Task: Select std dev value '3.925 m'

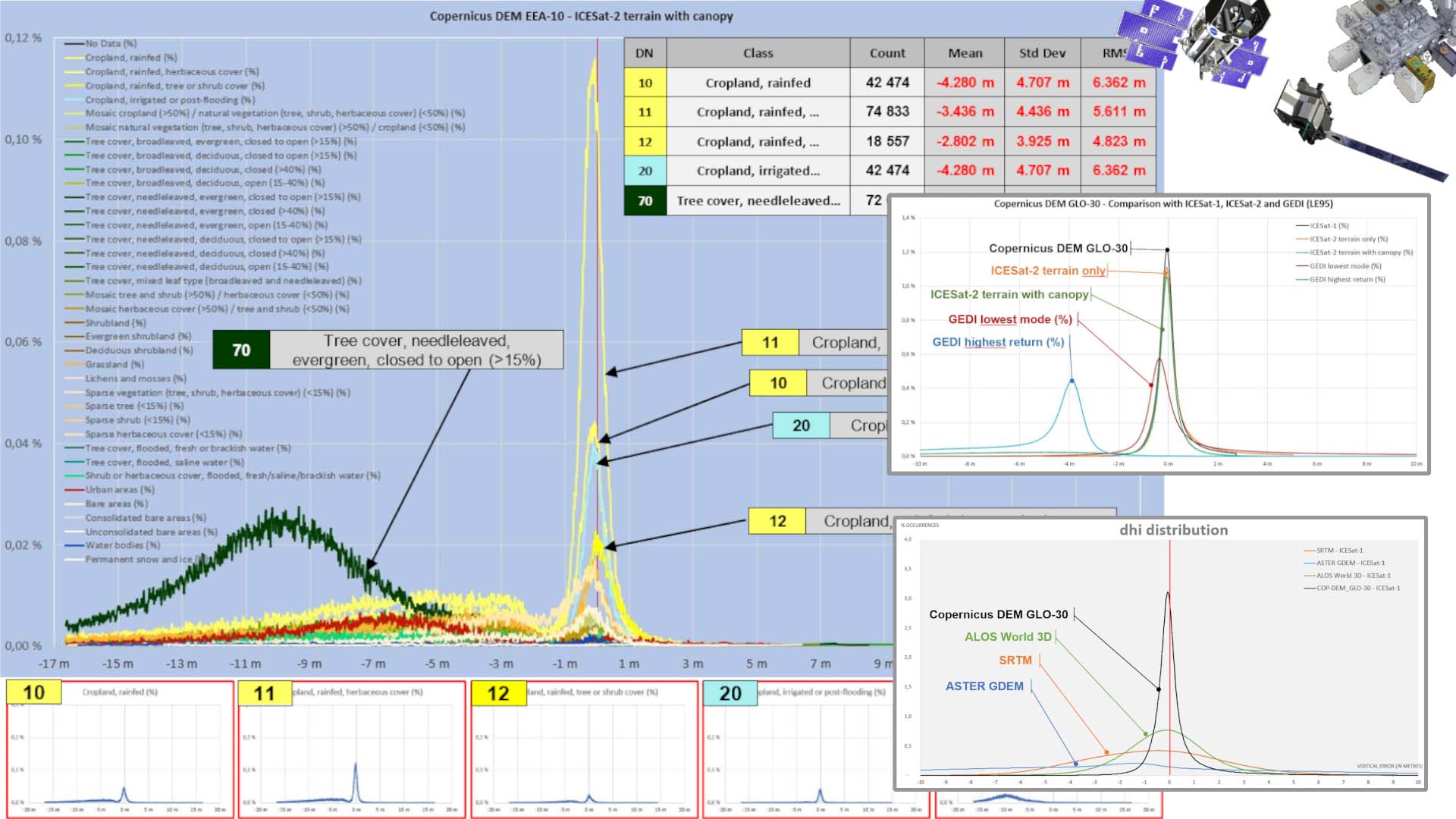Action: (1043, 141)
